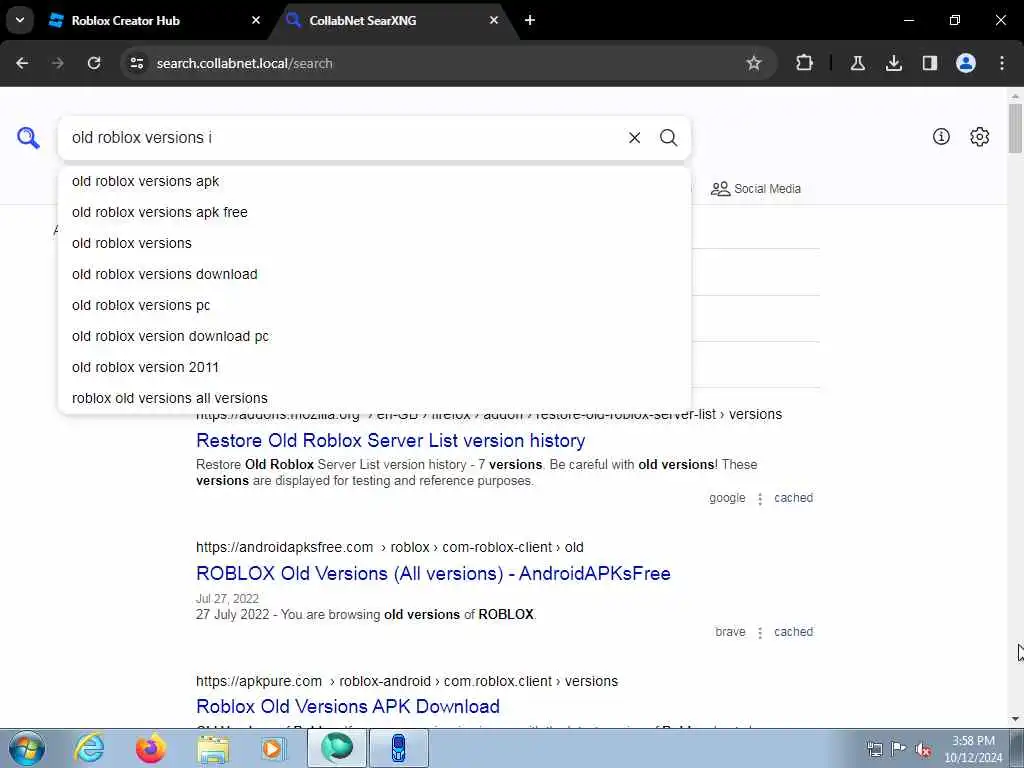Click the page vertical scrollbar thumb

pyautogui.click(x=1015, y=128)
